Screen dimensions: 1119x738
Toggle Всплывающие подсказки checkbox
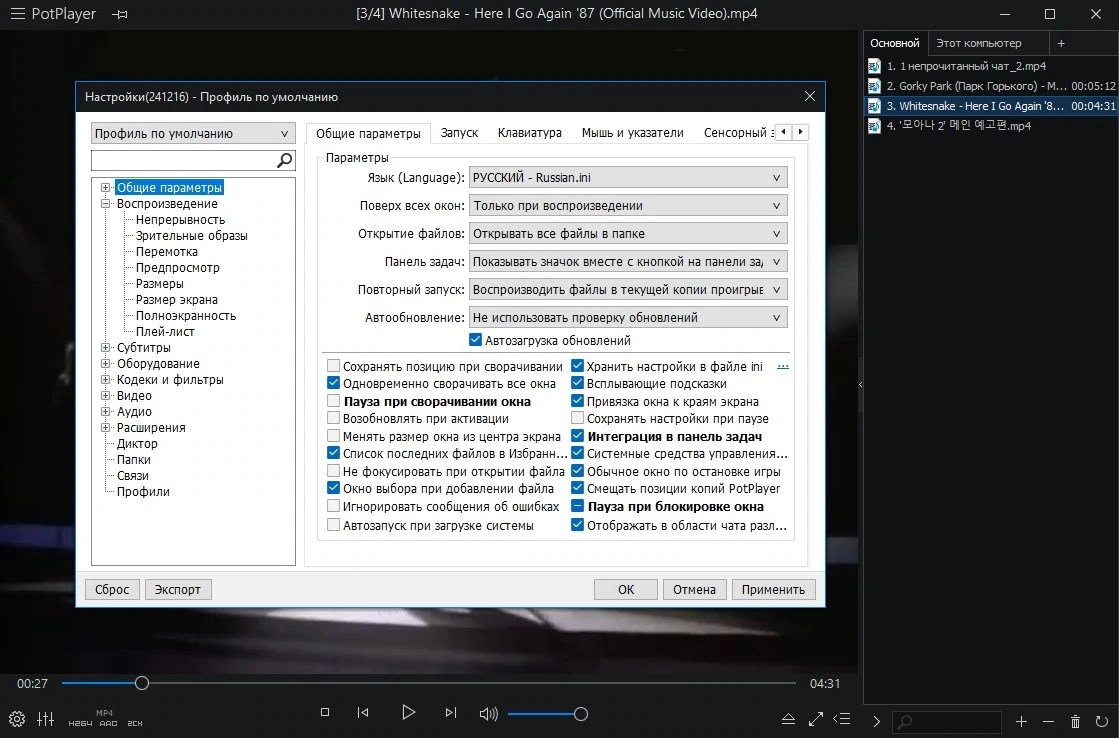click(577, 383)
